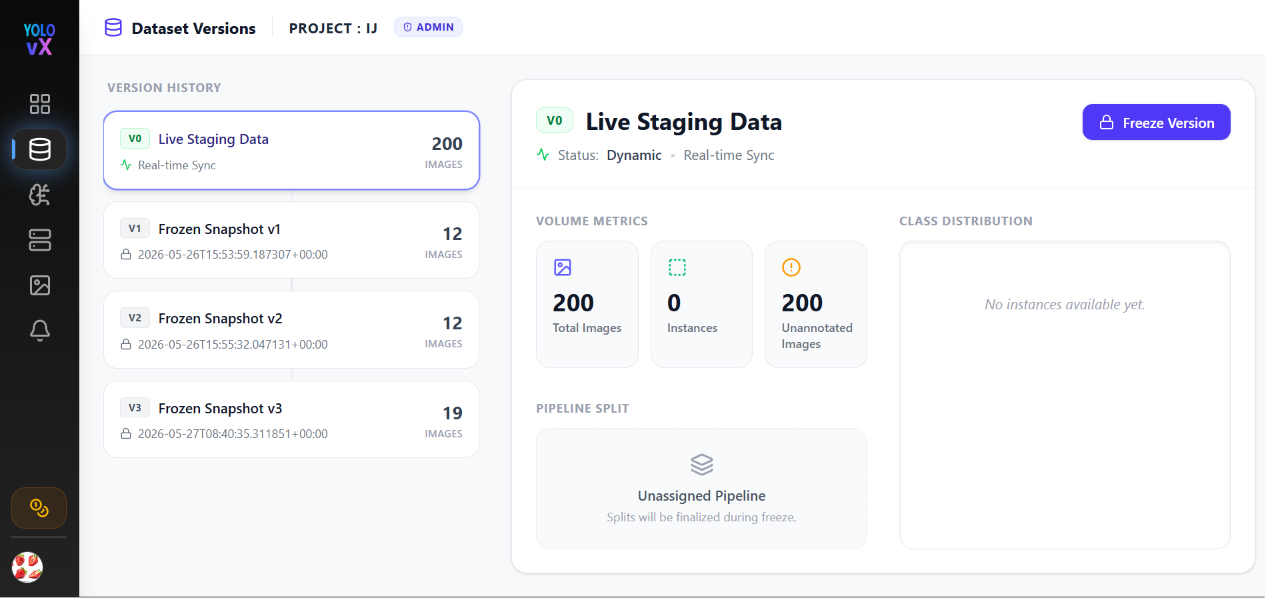The width and height of the screenshot is (1265, 598).
Task: Click the YOLO vX logo
Action: [x=39, y=39]
